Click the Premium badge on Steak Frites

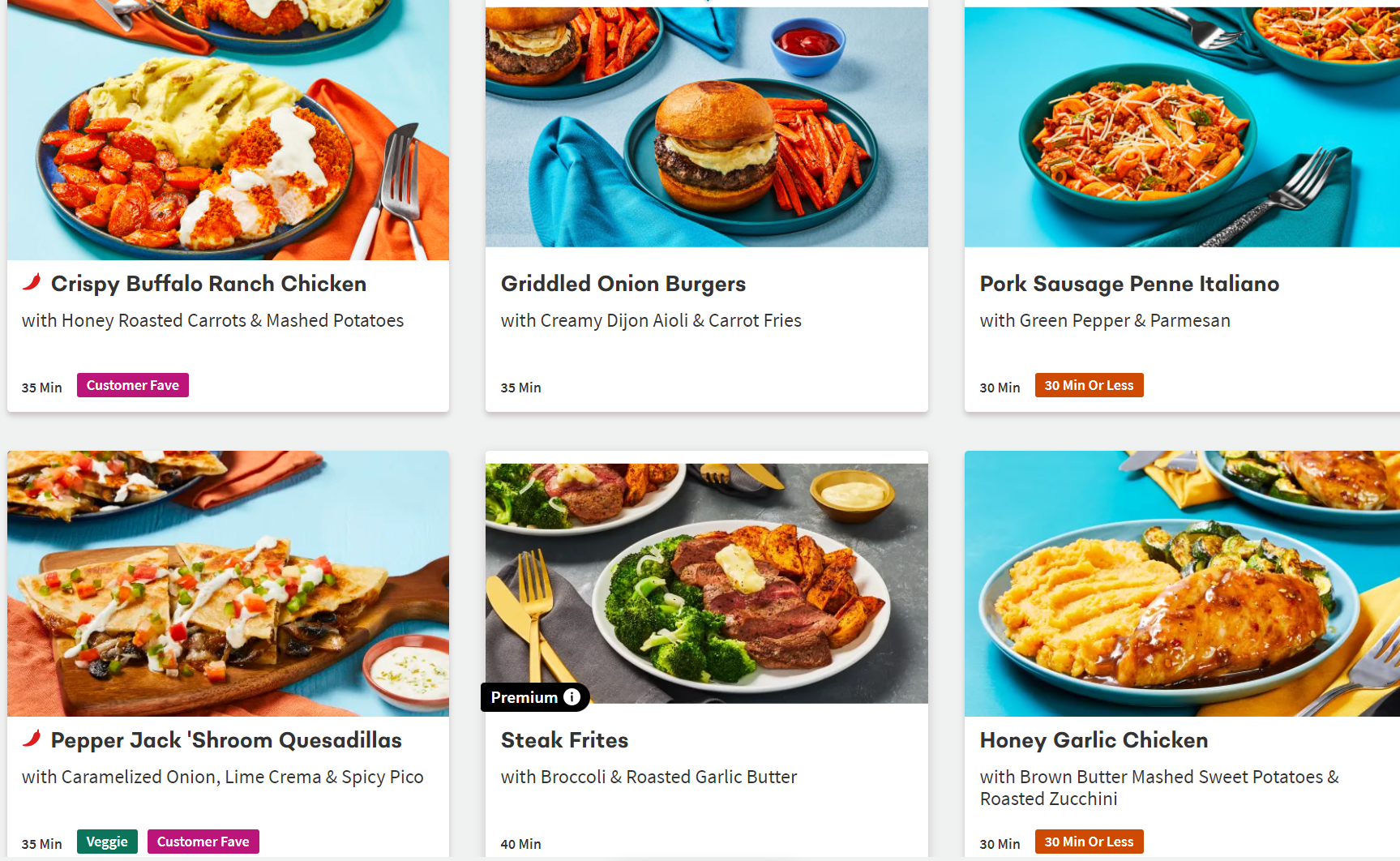[535, 697]
